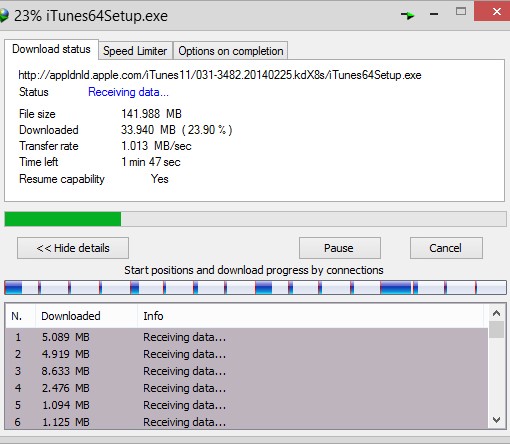Click the green arrow icon in title bar

click(x=407, y=15)
